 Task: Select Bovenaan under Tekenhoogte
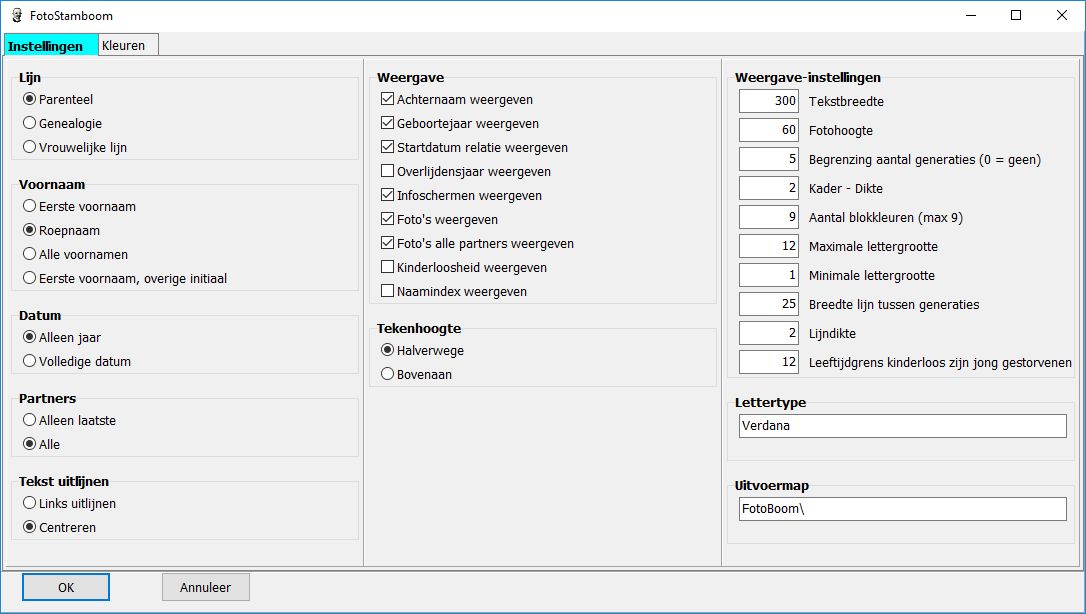pos(387,374)
